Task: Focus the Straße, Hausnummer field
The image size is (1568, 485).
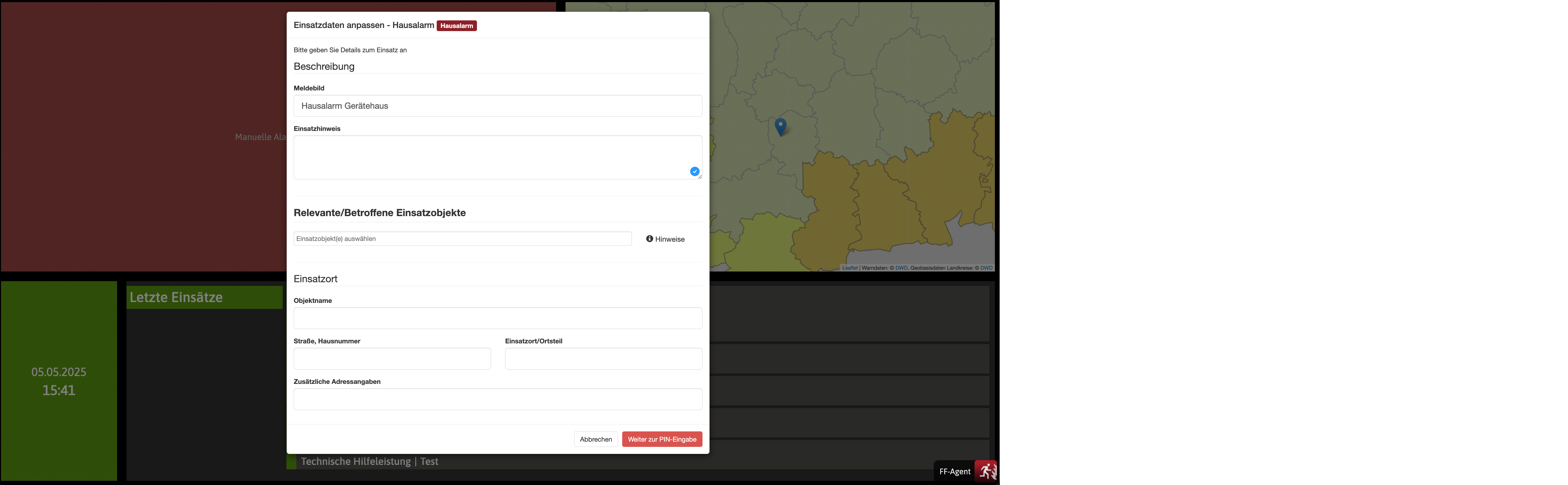Action: click(x=392, y=359)
